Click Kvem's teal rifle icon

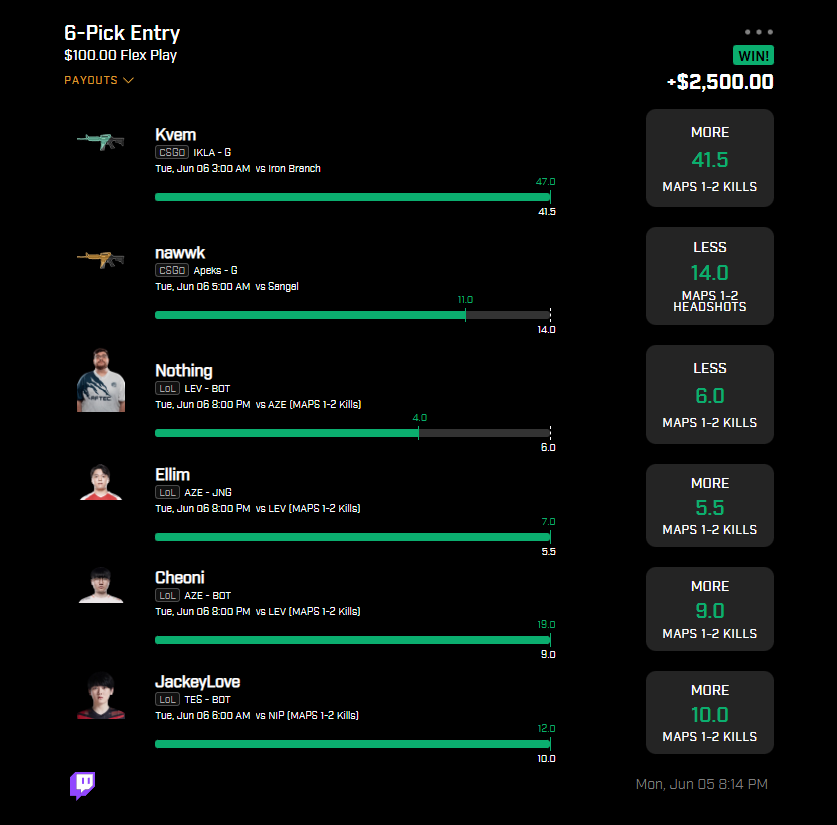(101, 141)
